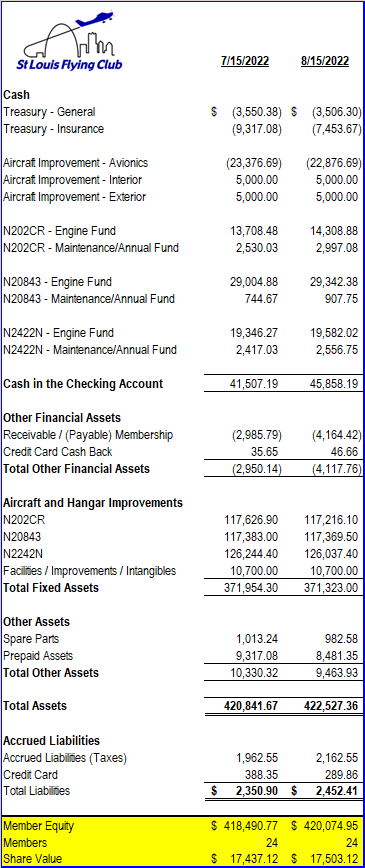Select the 7/15/2022 column header

[244, 61]
